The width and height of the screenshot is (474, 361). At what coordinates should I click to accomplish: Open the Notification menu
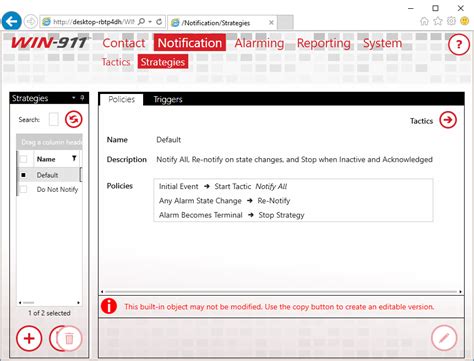coord(190,43)
